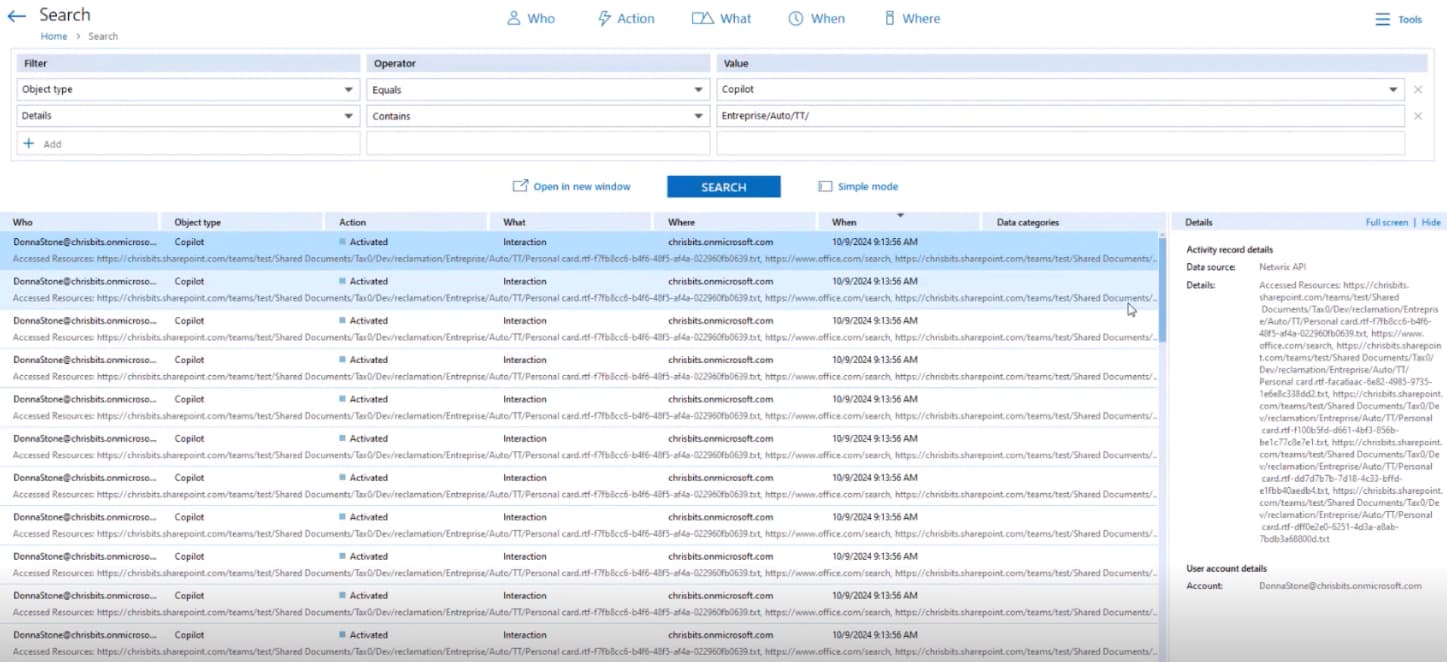Select the Where filter icon
Screen dimensions: 1447x662
pyautogui.click(x=889, y=19)
